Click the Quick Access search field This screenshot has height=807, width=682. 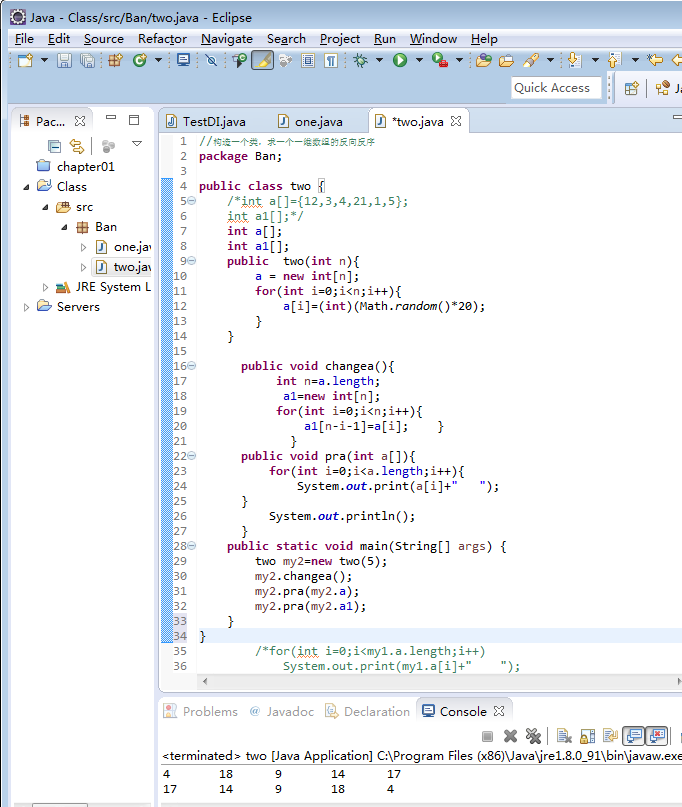[x=556, y=88]
